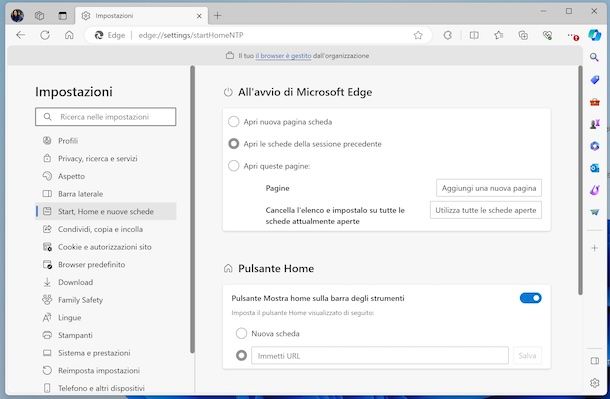Viewport: 610px width, 399px height.
Task: Open Stampanti settings section
Action: pos(106,335)
